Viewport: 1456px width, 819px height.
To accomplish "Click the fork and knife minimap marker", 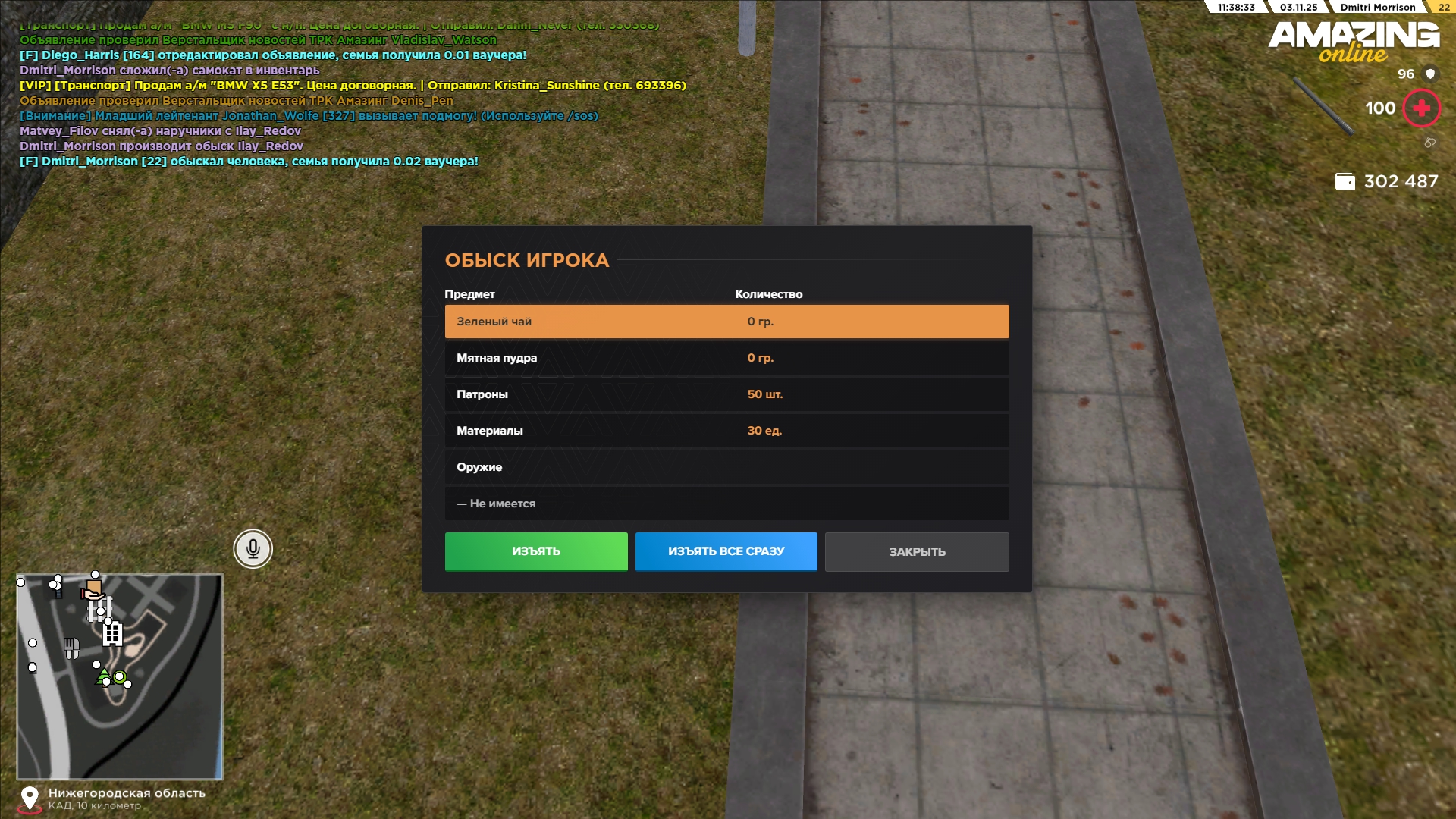I will pyautogui.click(x=71, y=647).
